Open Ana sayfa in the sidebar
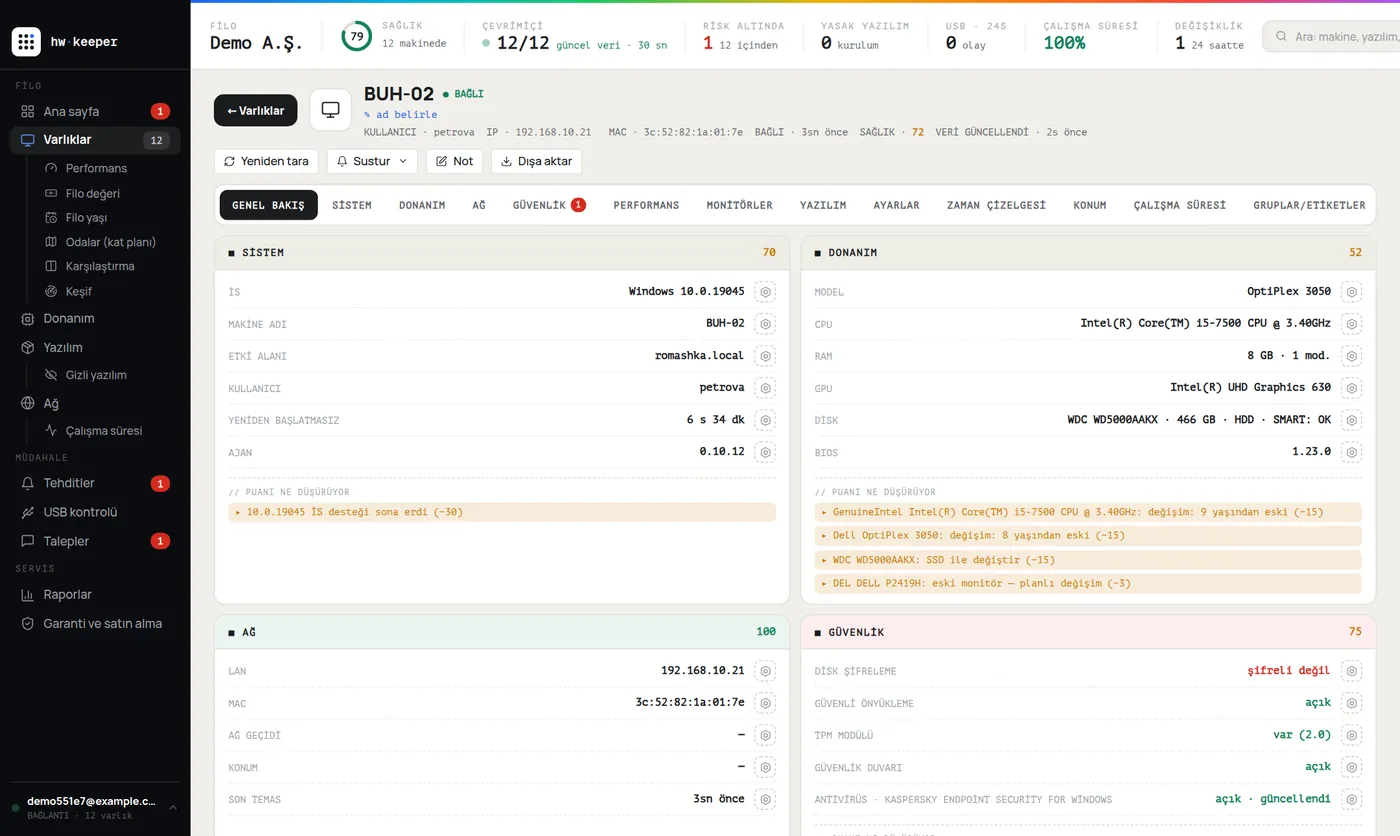 point(95,111)
